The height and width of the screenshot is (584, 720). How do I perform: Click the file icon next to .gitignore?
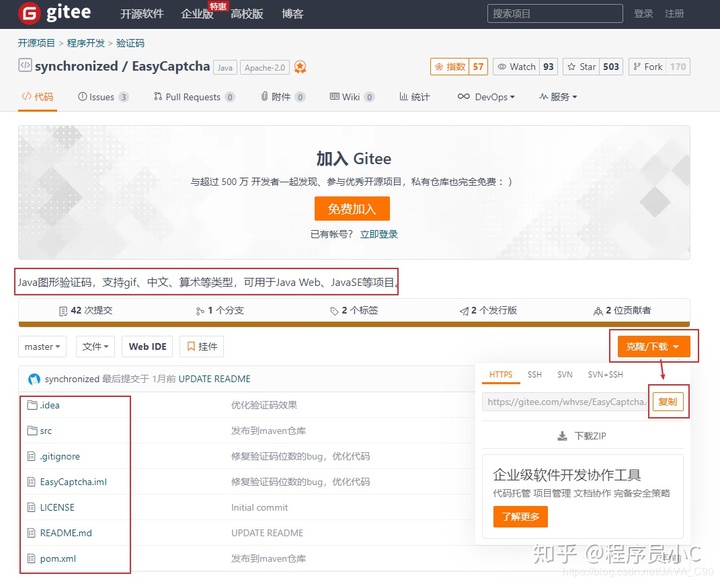tap(31, 456)
